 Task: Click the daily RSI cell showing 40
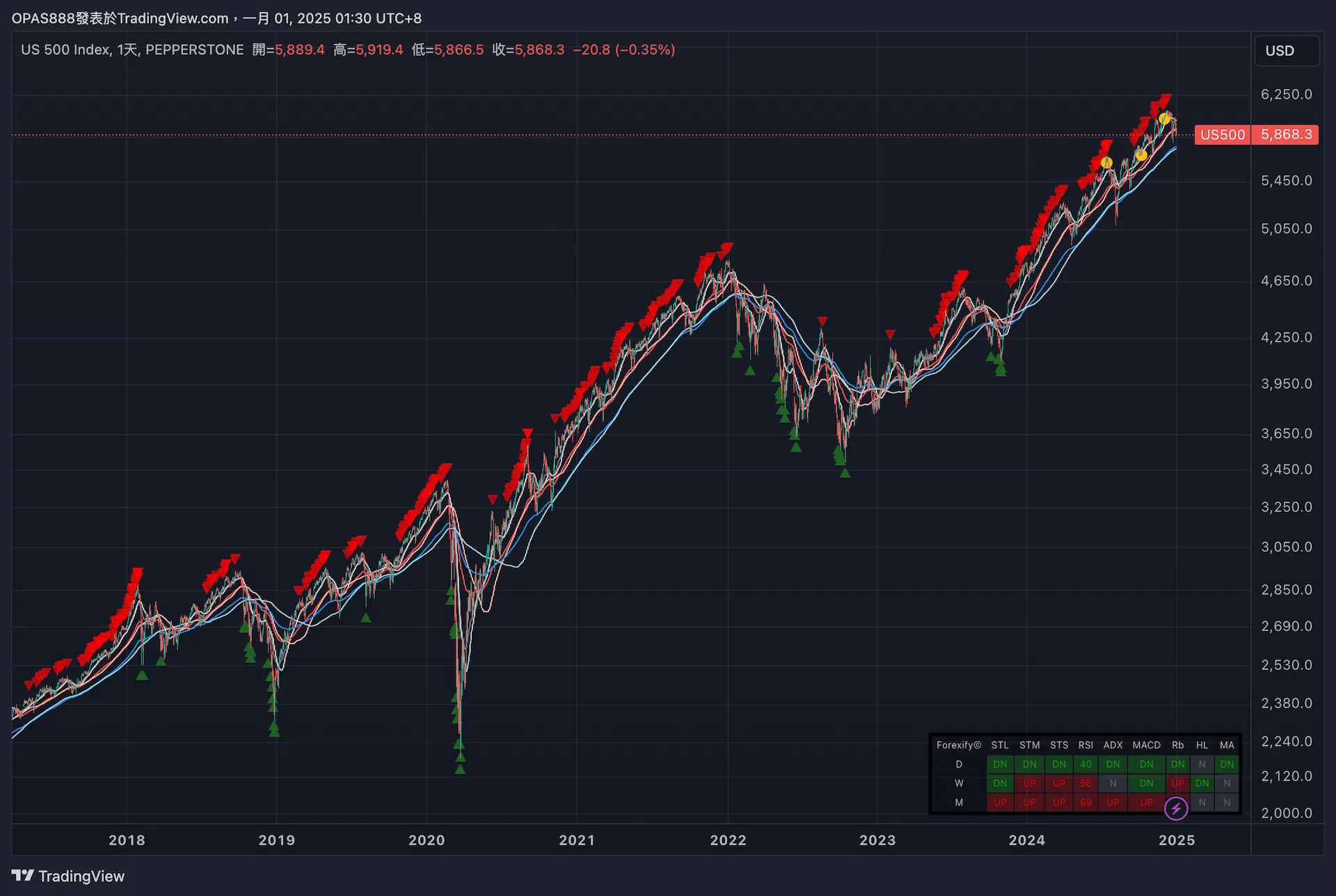coord(1085,765)
